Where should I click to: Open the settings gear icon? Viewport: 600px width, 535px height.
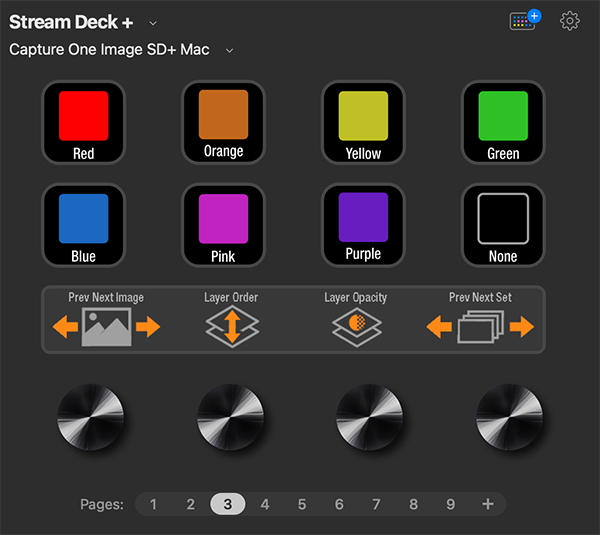[570, 21]
